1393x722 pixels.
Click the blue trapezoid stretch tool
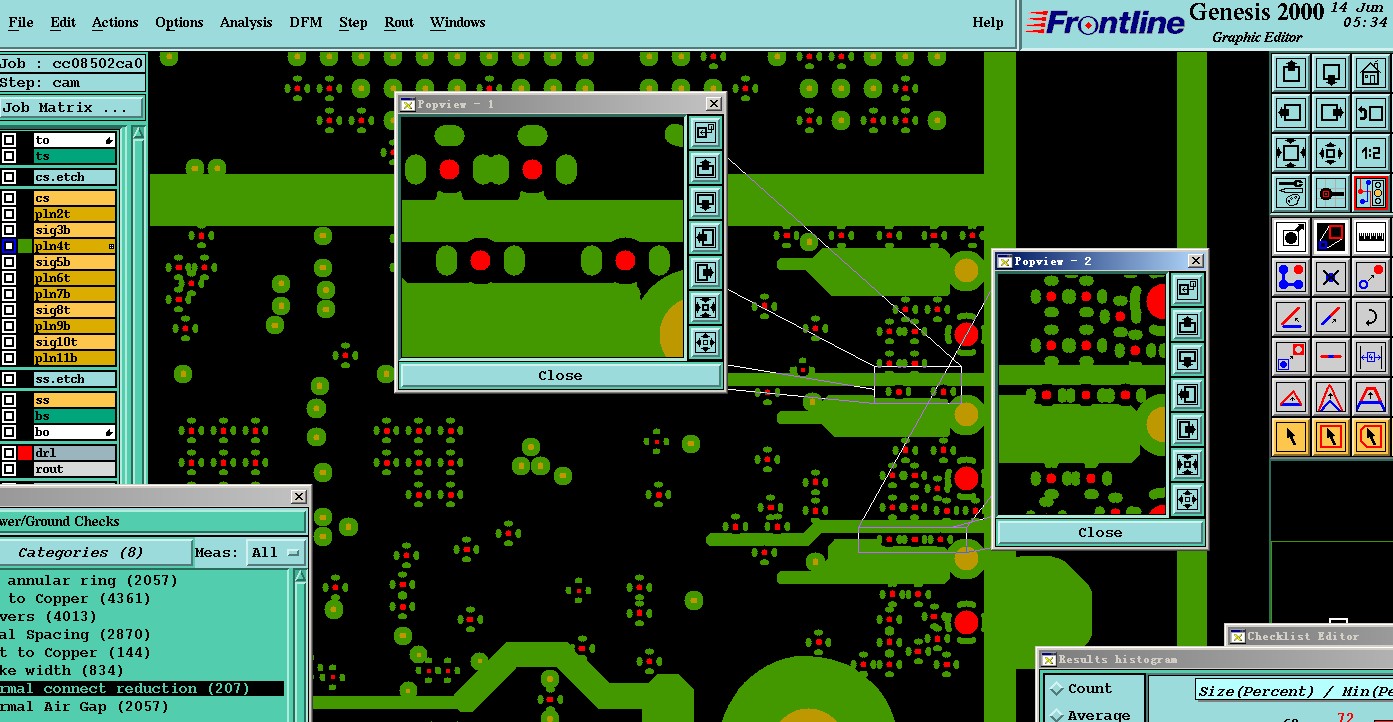coord(1371,396)
